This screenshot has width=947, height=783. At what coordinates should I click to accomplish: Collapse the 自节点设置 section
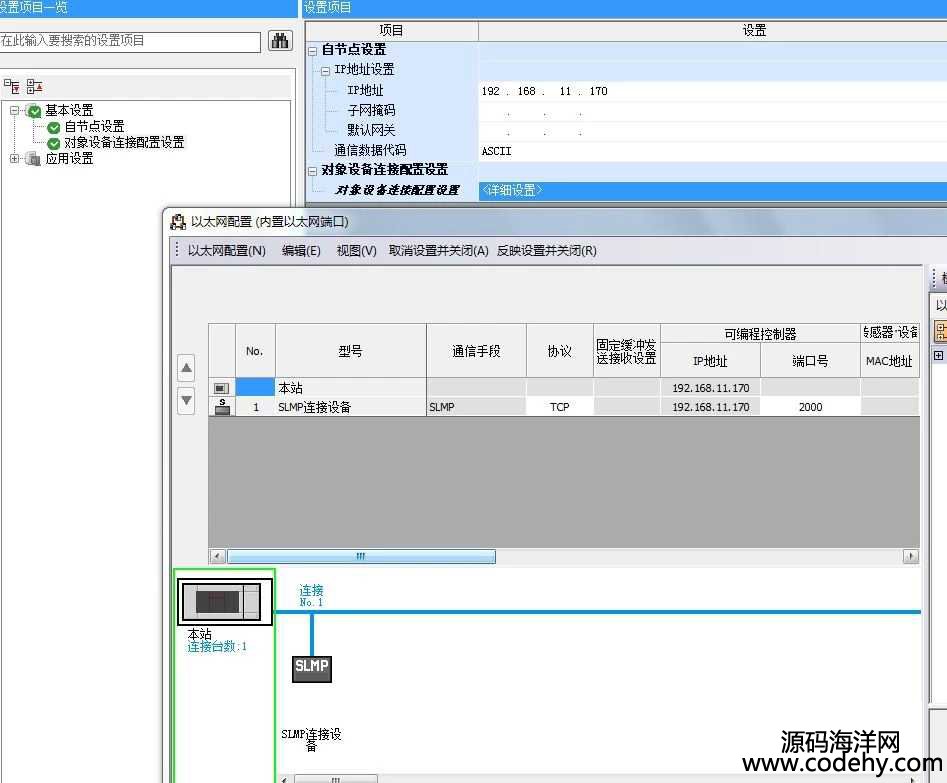pos(313,50)
